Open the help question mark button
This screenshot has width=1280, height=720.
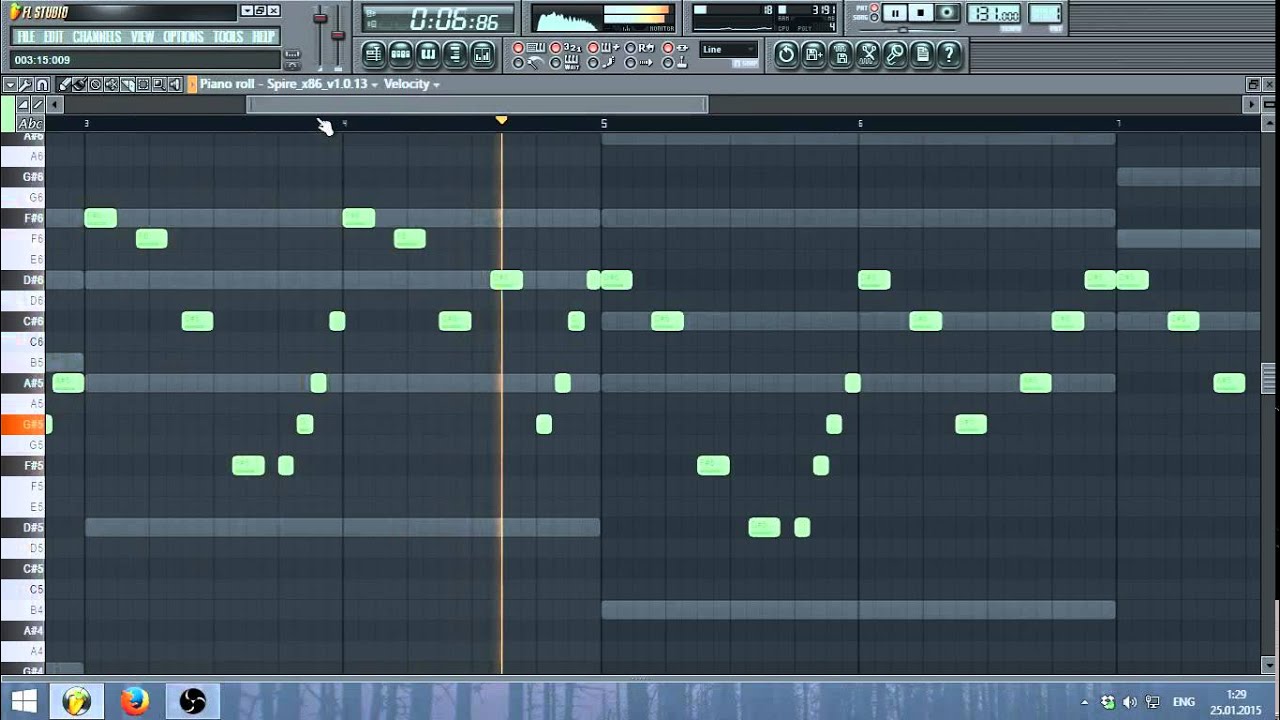tap(949, 54)
